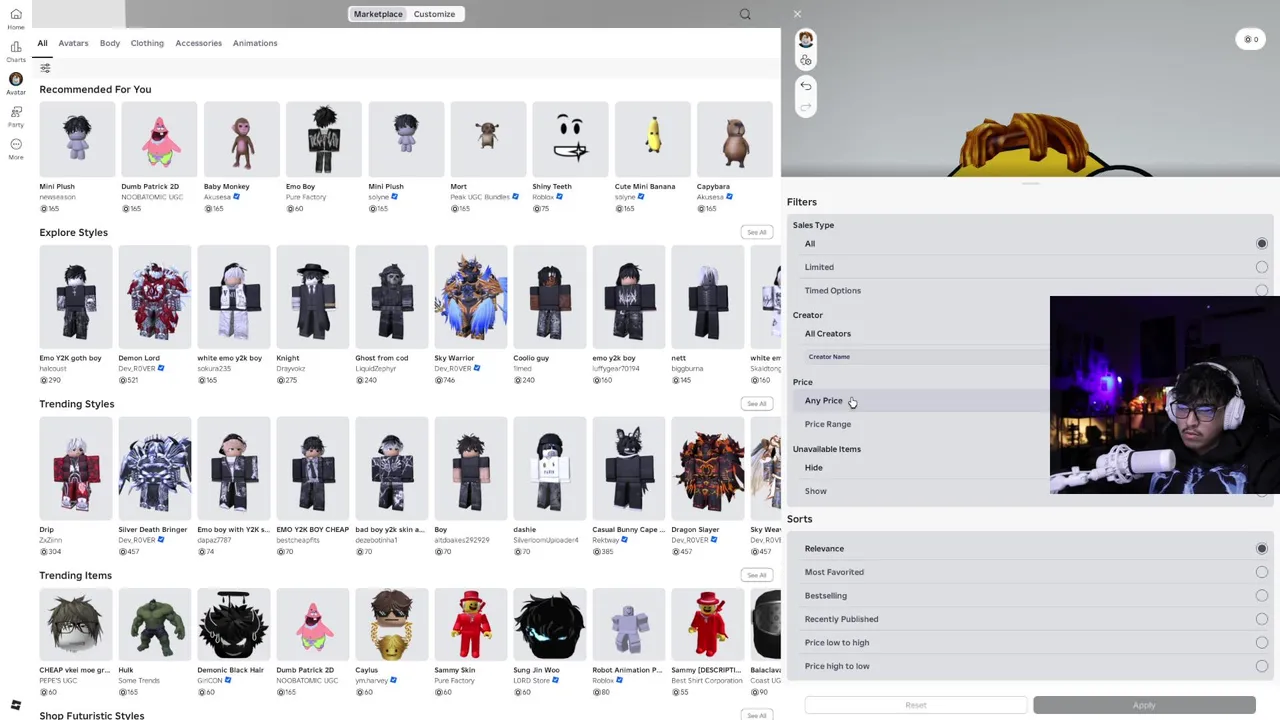Open the Demonic Black Hair item
The height and width of the screenshot is (720, 1280).
pos(233,626)
